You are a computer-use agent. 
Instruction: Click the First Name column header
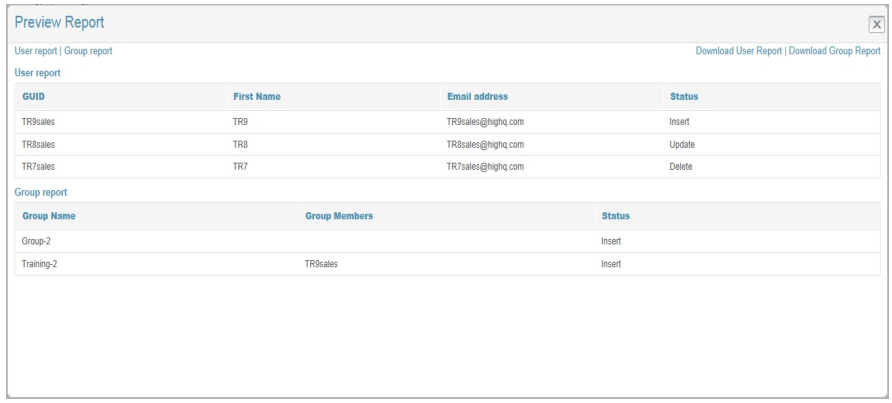257,97
